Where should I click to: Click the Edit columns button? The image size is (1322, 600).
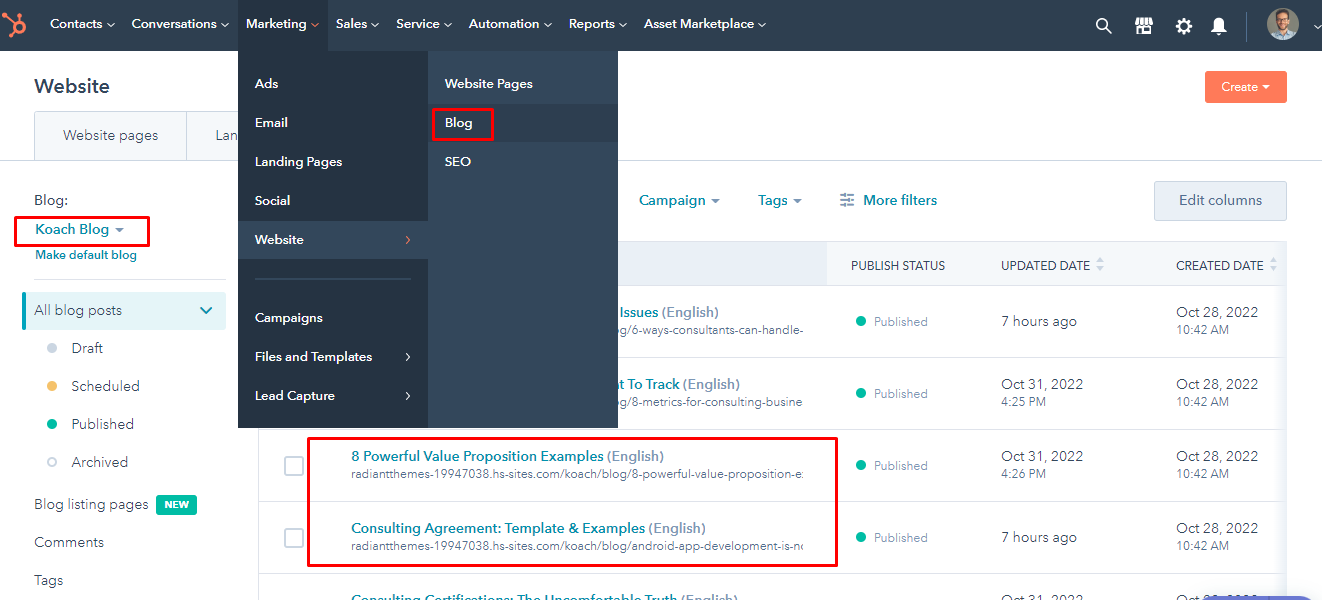[x=1220, y=200]
